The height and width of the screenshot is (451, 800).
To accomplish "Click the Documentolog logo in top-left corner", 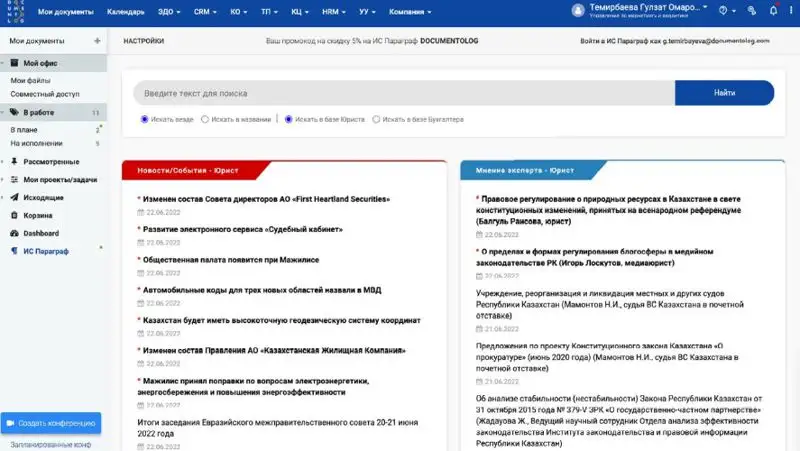I will click(14, 12).
